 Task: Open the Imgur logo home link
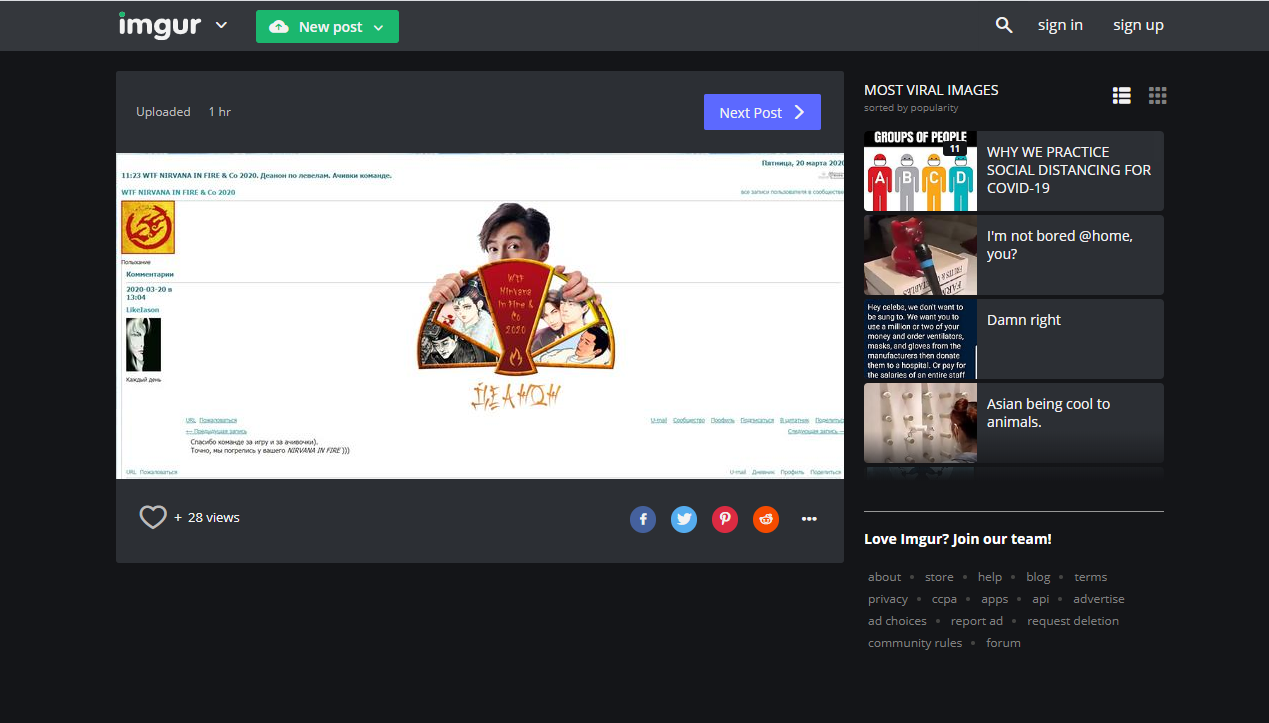coord(160,25)
